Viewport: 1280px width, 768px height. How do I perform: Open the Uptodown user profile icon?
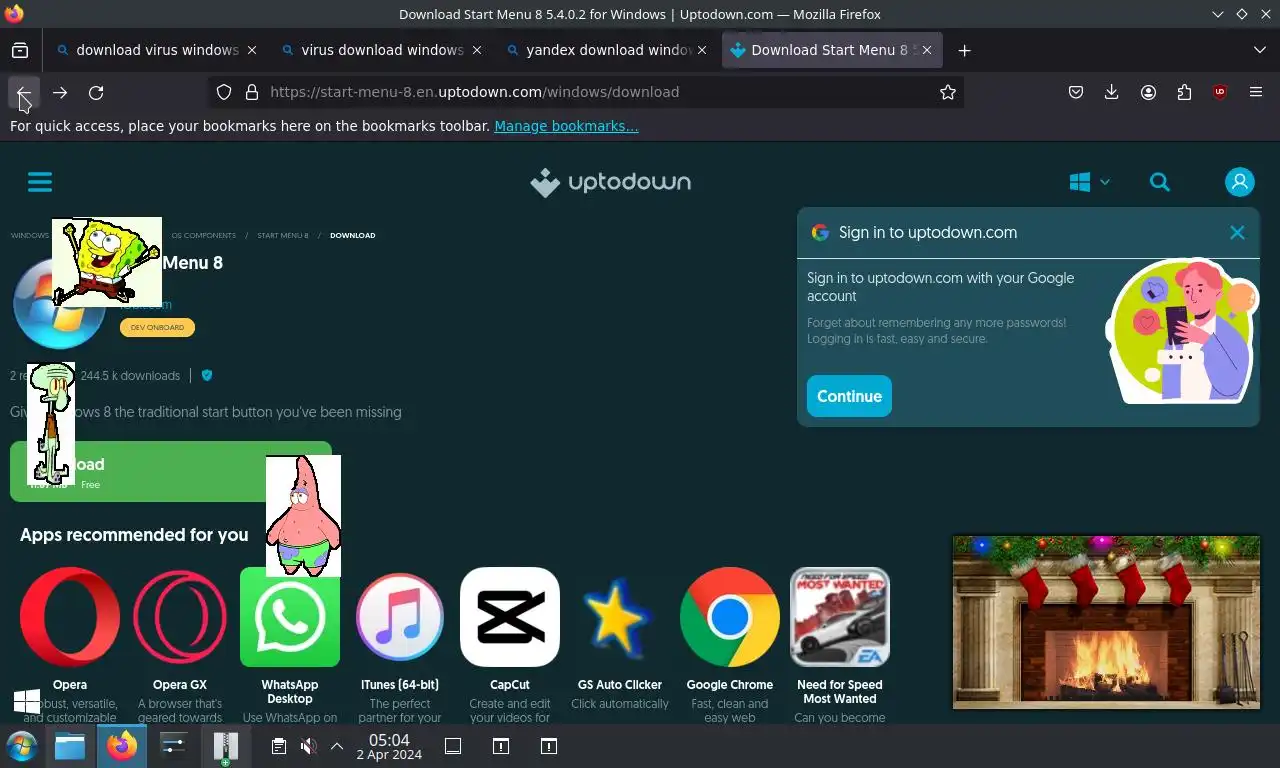1240,182
